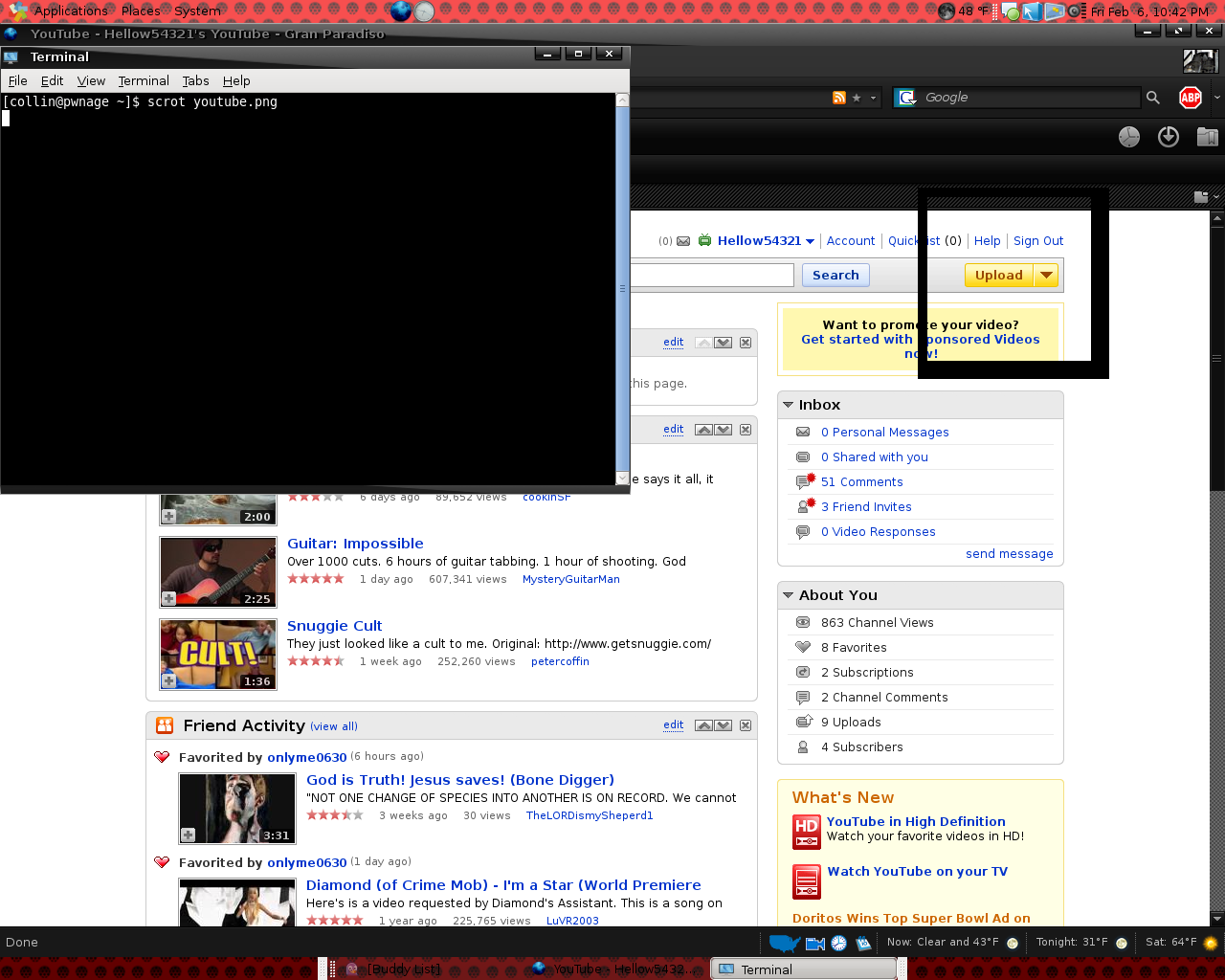Click Friend Activity view all link
Viewport: 1225px width, 980px height.
(334, 726)
